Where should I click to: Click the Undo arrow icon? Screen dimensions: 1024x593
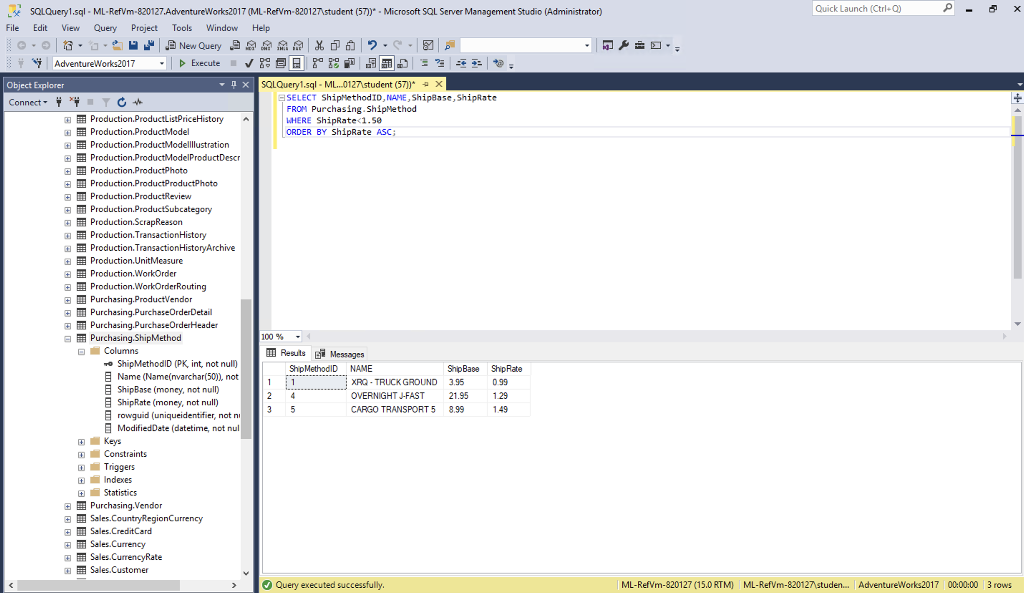372,45
